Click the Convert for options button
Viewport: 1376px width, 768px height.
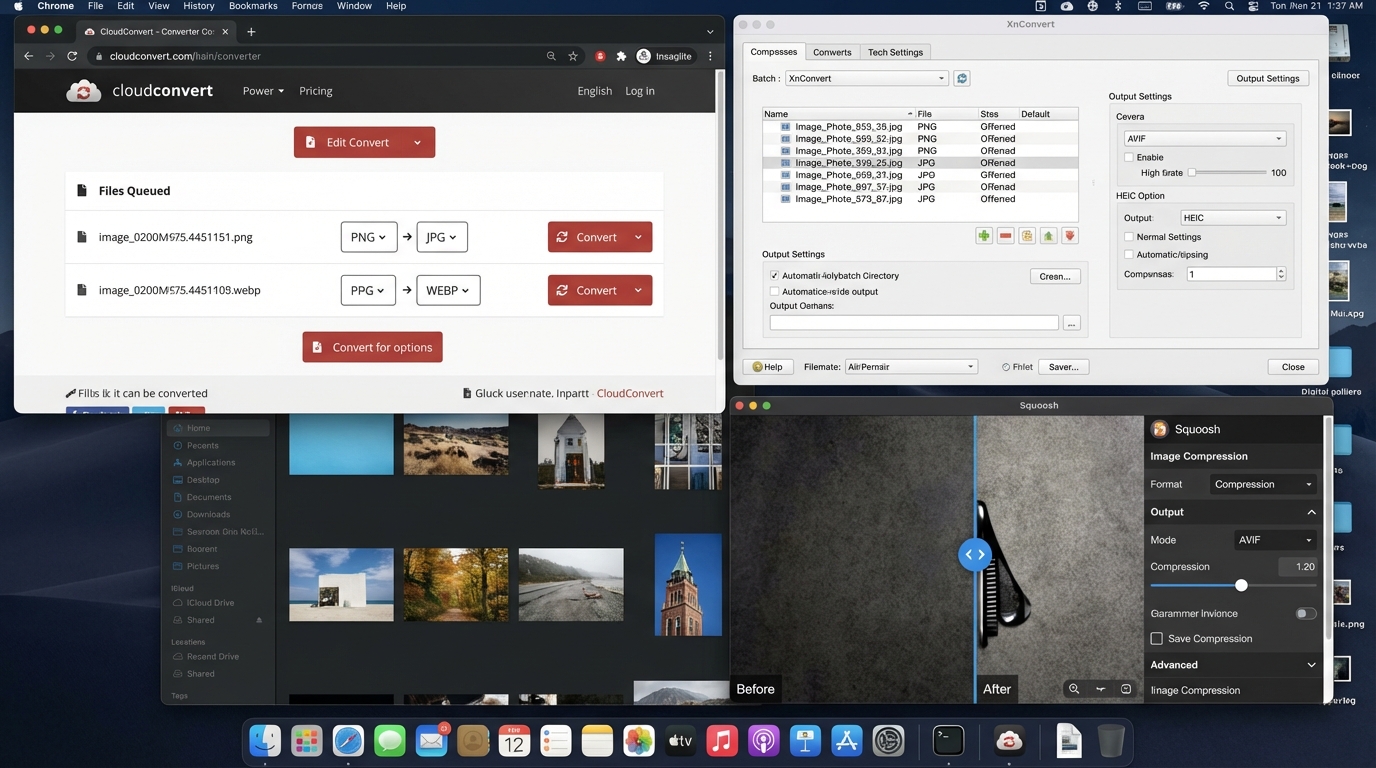click(x=372, y=347)
